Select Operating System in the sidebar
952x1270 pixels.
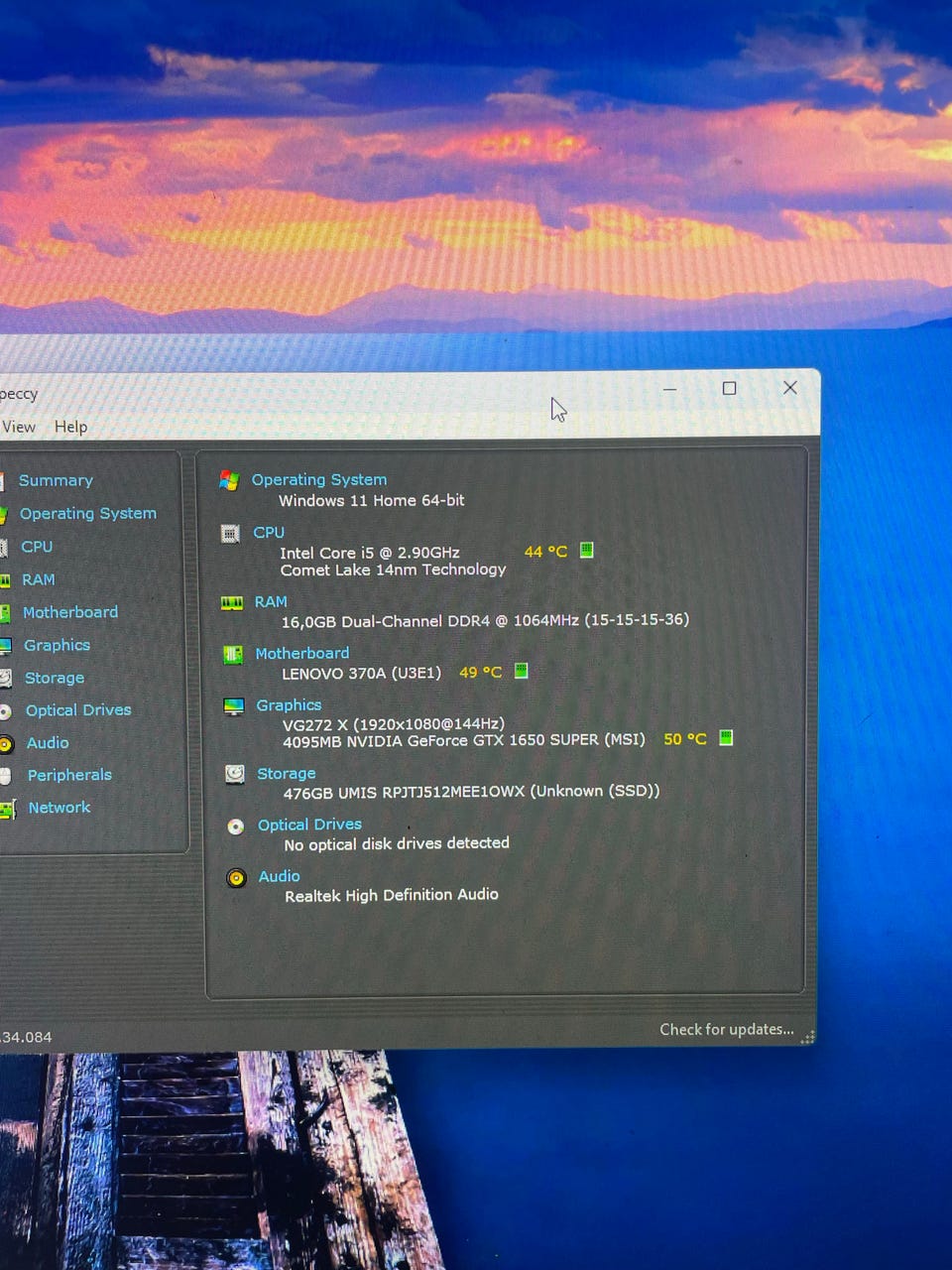coord(88,513)
